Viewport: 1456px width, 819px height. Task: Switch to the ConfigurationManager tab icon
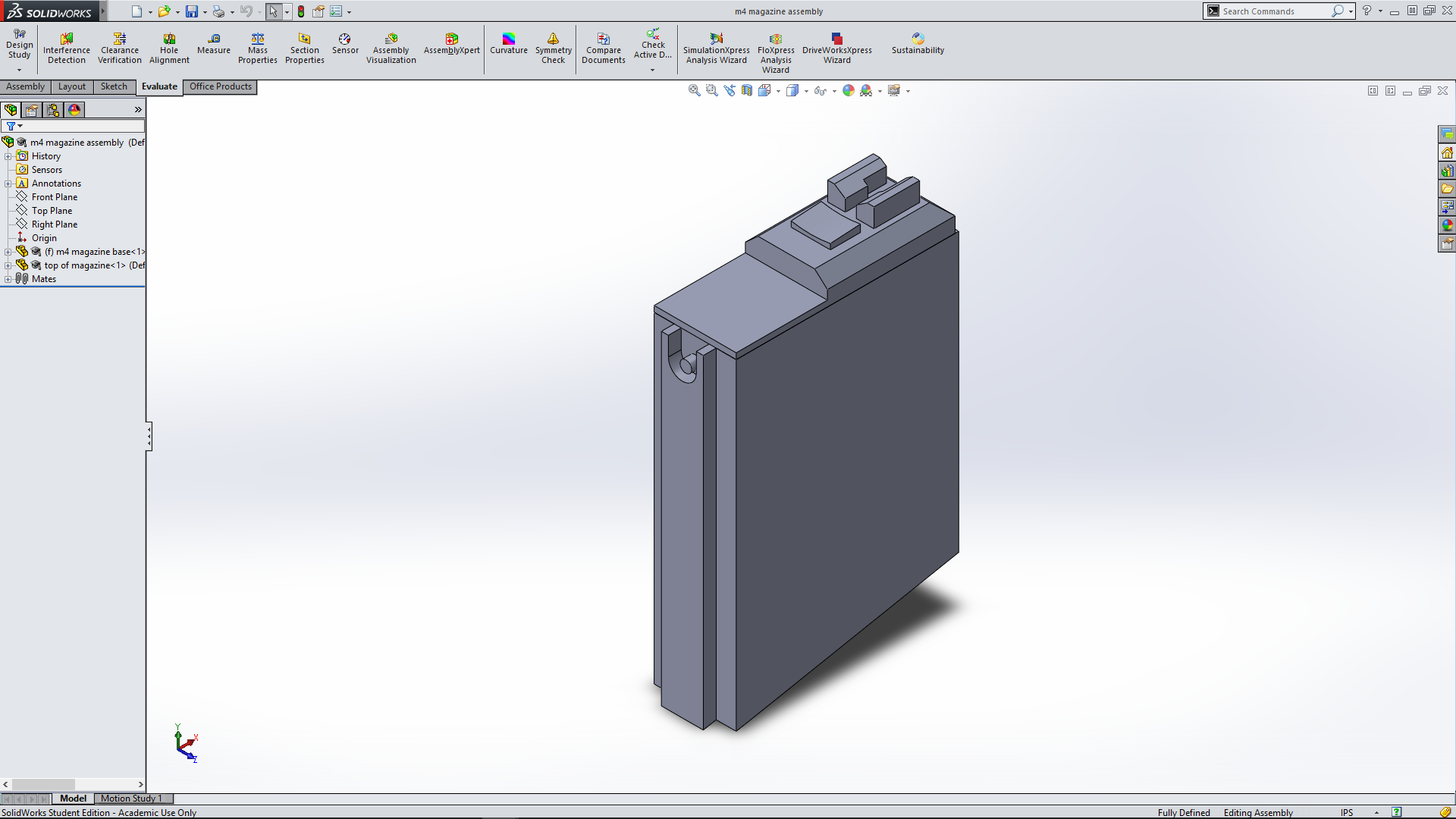coord(53,110)
